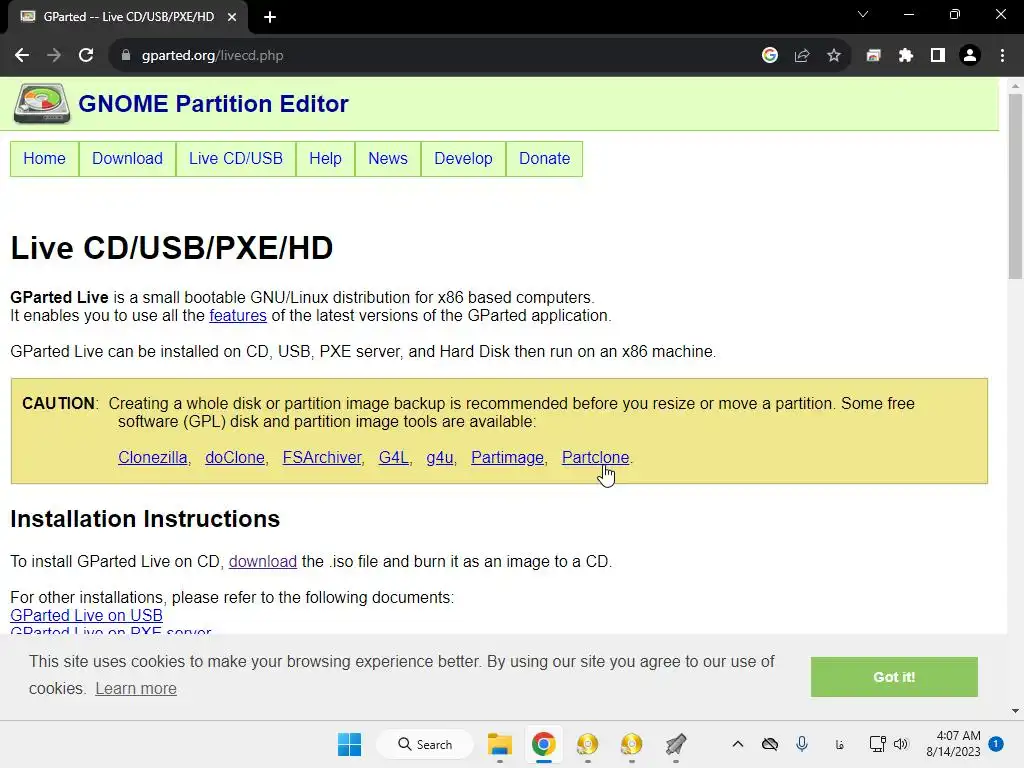
Task: Go back to the previous page
Action: (x=22, y=56)
